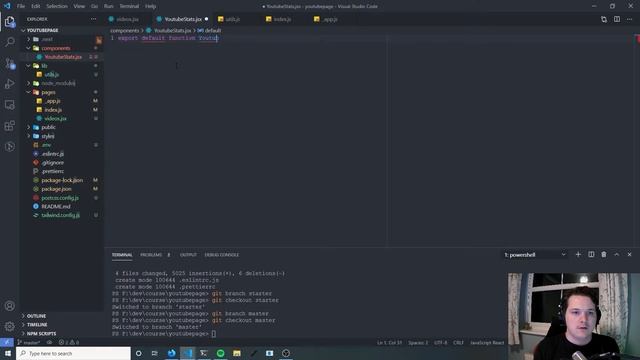Image resolution: width=640 pixels, height=360 pixels.
Task: Open Task View on taskbar
Action: point(155,353)
